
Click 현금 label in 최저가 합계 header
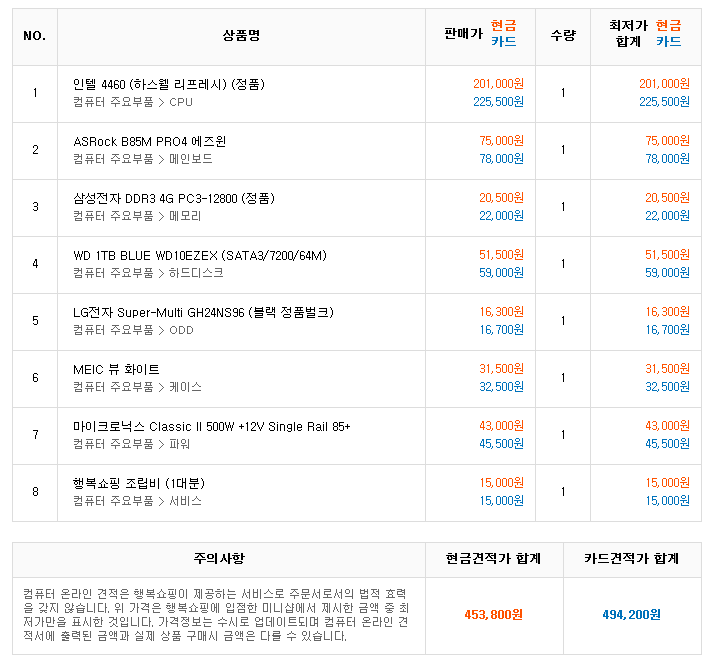click(x=669, y=25)
